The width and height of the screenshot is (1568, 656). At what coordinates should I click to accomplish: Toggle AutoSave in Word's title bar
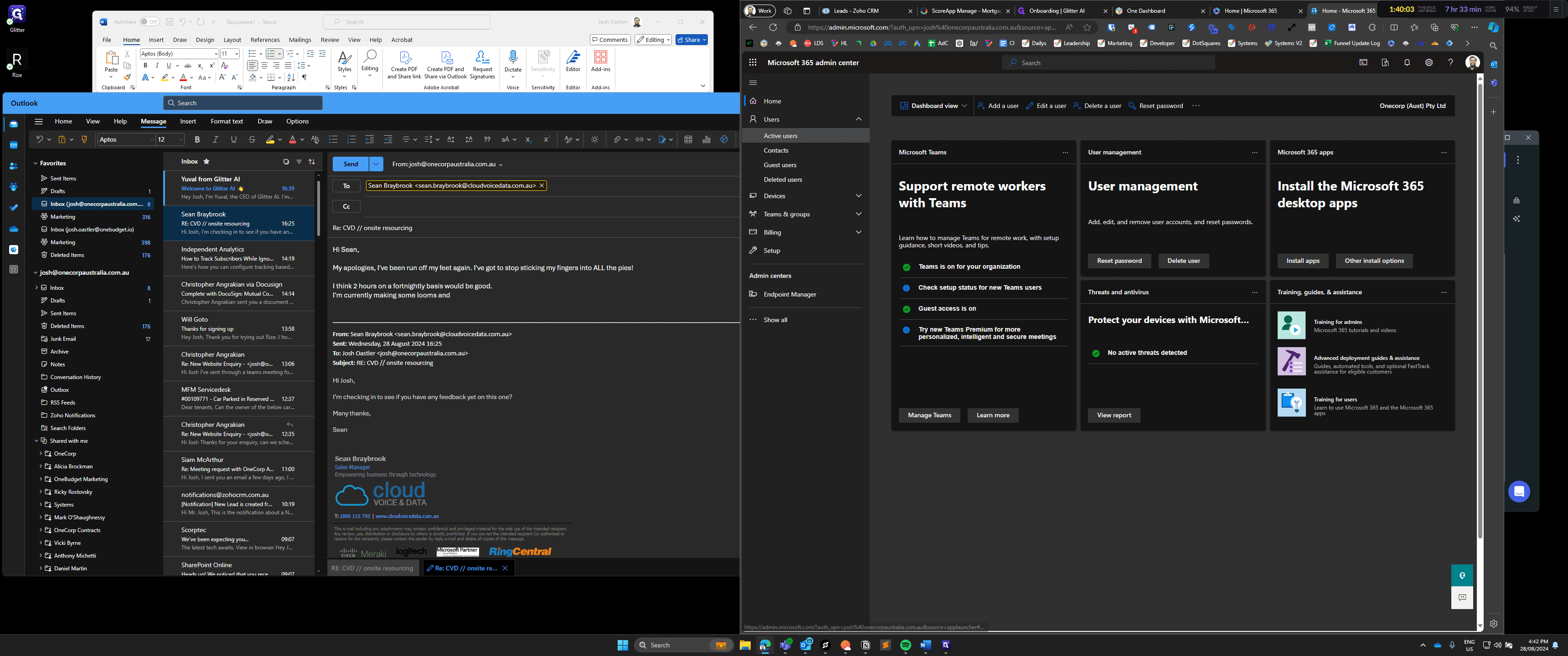(x=149, y=22)
